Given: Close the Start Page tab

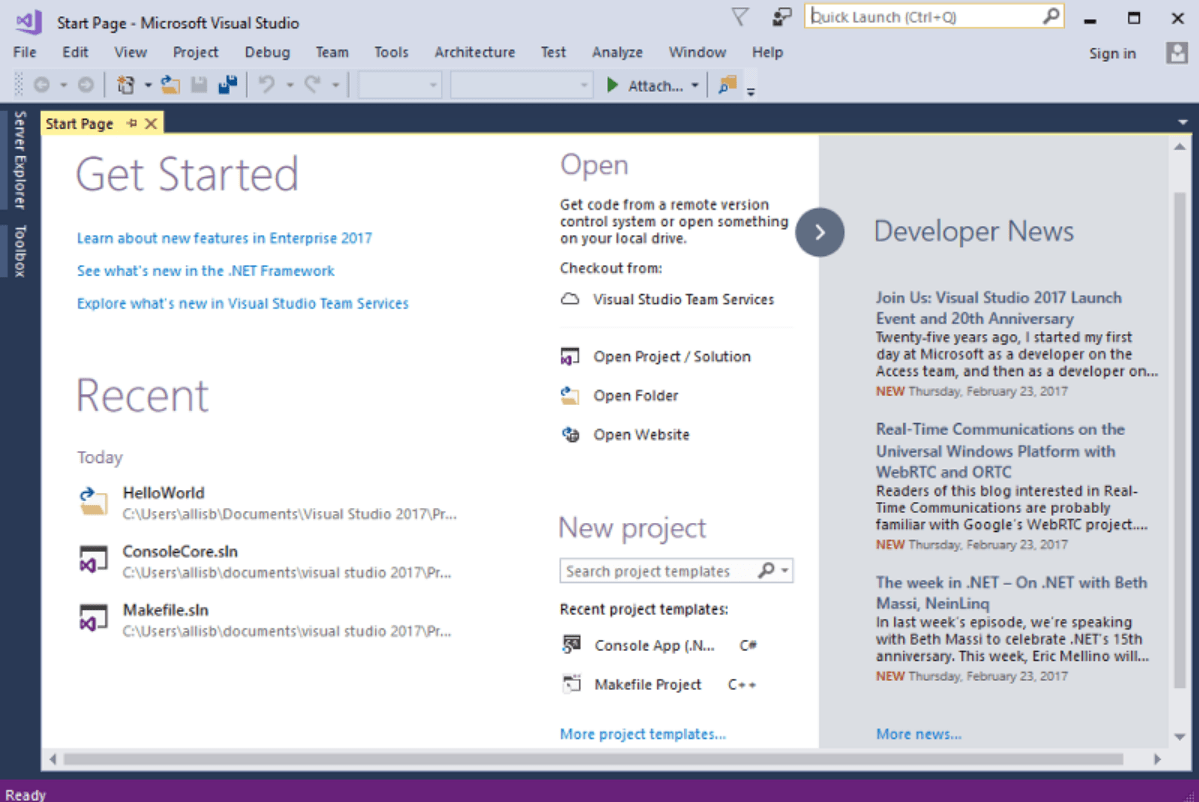Looking at the screenshot, I should tap(151, 123).
